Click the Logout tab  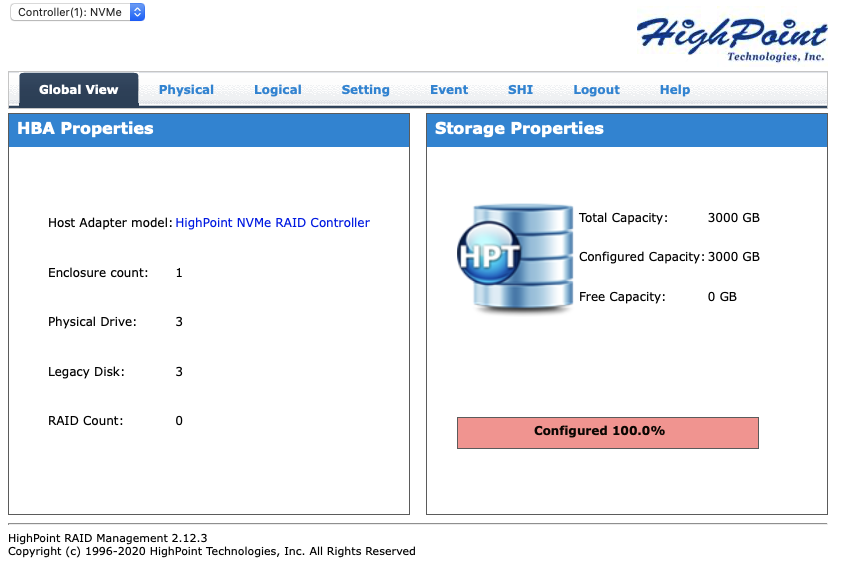click(597, 90)
